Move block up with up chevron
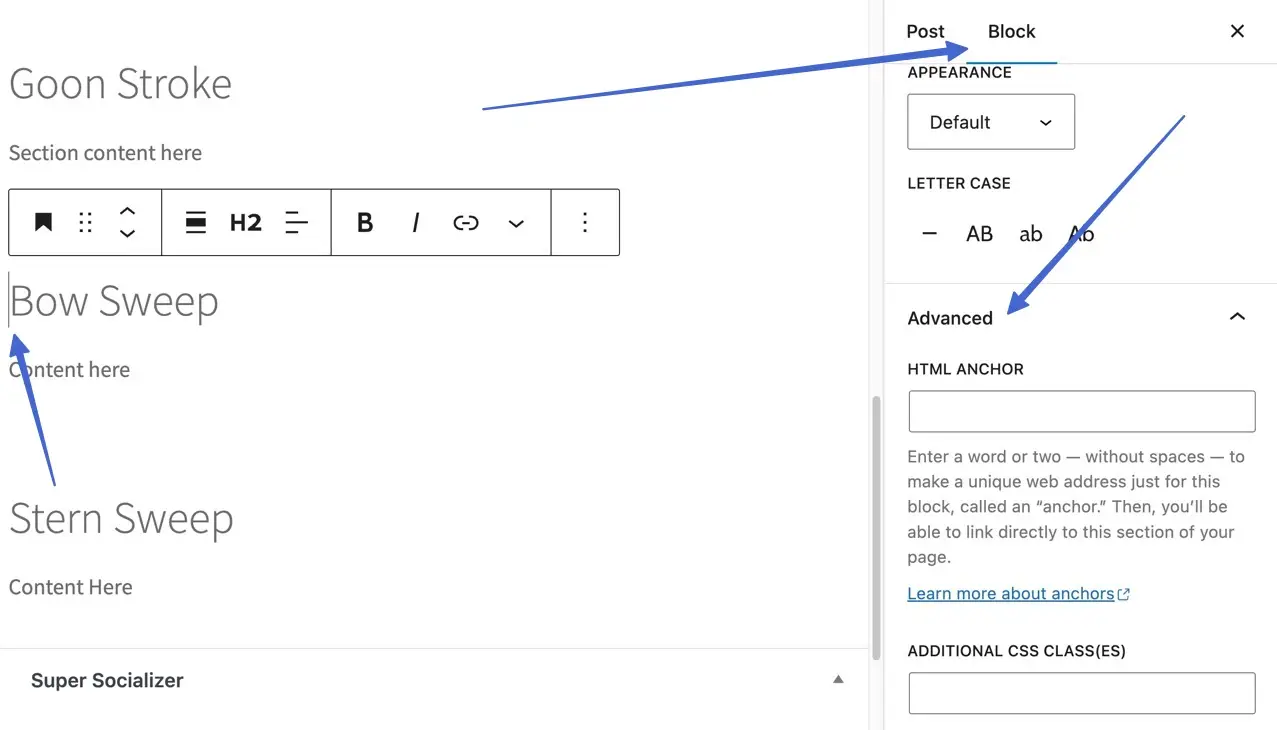Viewport: 1277px width, 730px height. tap(127, 211)
